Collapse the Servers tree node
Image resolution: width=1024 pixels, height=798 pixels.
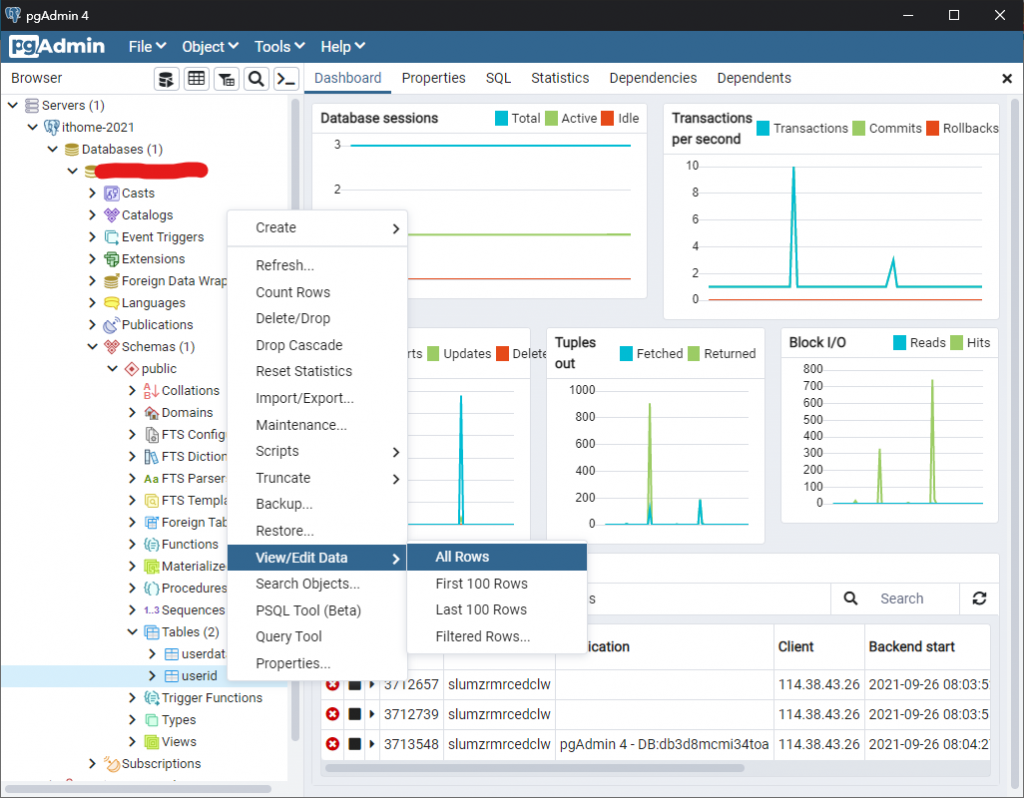click(x=12, y=105)
